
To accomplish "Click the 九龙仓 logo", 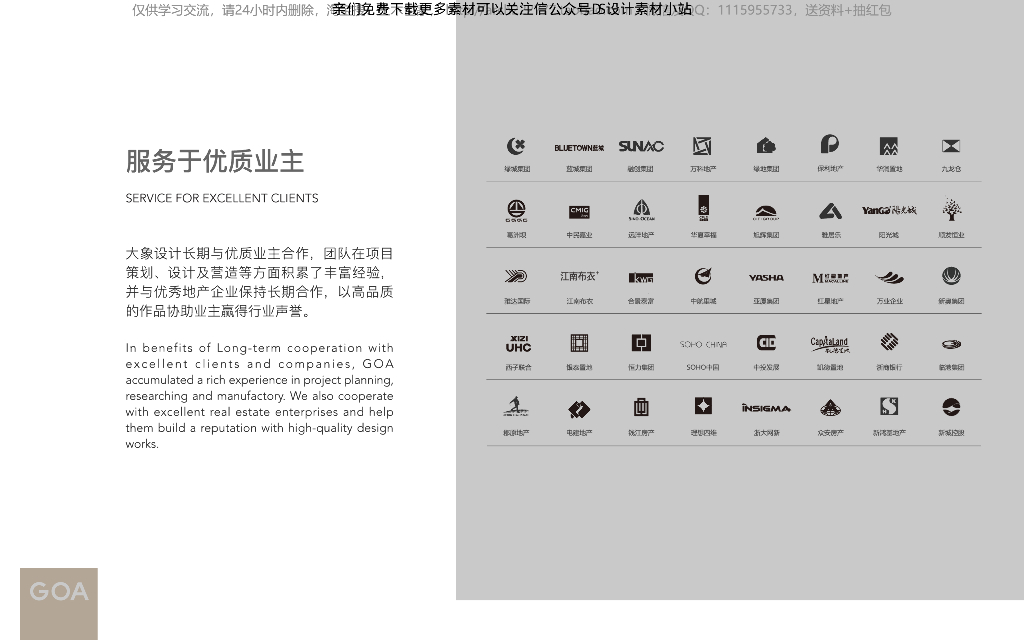I will (951, 146).
